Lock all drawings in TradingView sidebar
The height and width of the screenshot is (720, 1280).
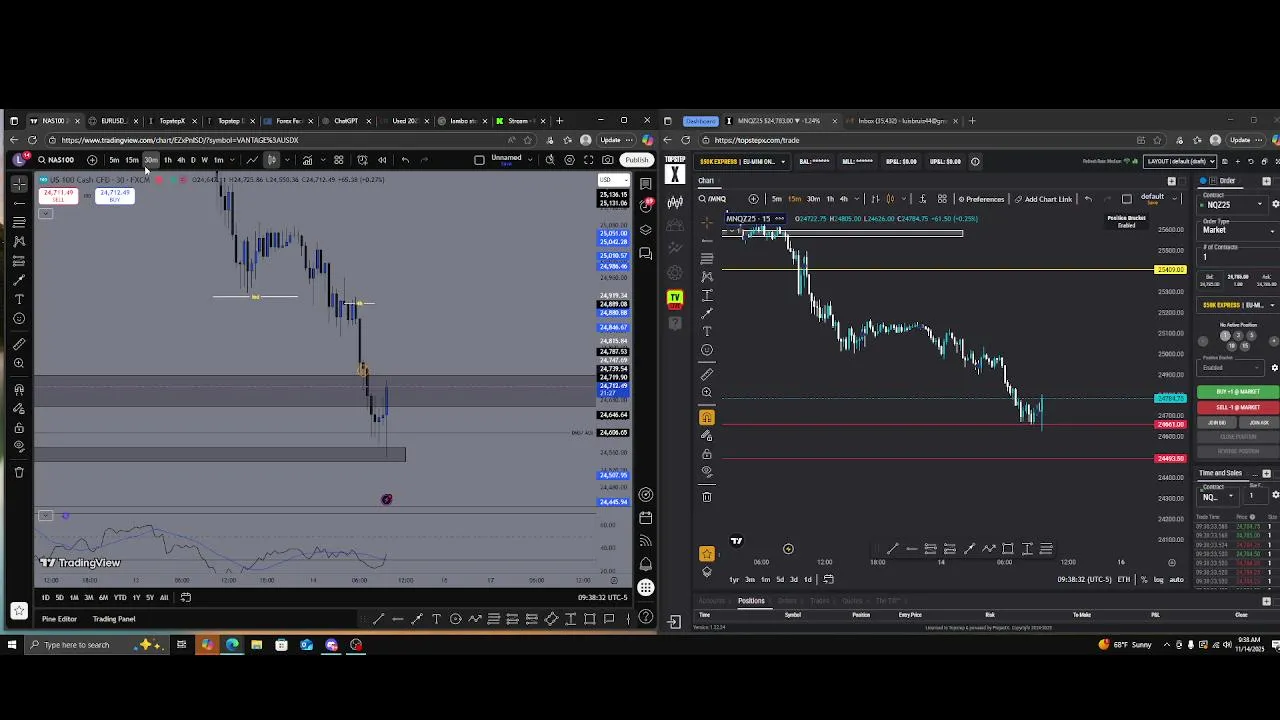pyautogui.click(x=19, y=428)
